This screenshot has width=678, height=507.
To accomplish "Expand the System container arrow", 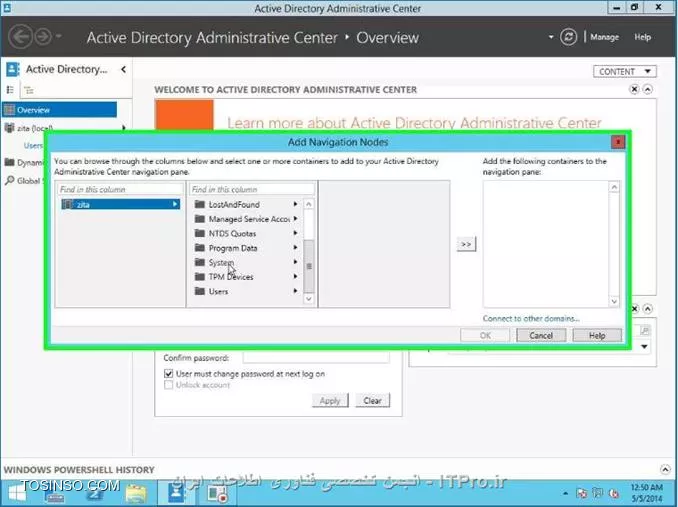I will (x=295, y=262).
